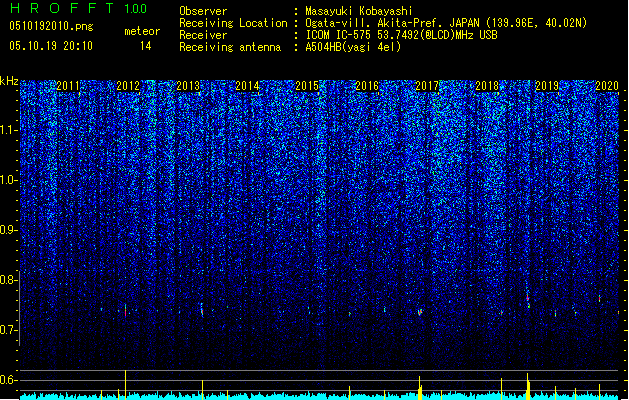
Task: Select the observer name Masayuki Kobayashi
Action: coord(359,11)
